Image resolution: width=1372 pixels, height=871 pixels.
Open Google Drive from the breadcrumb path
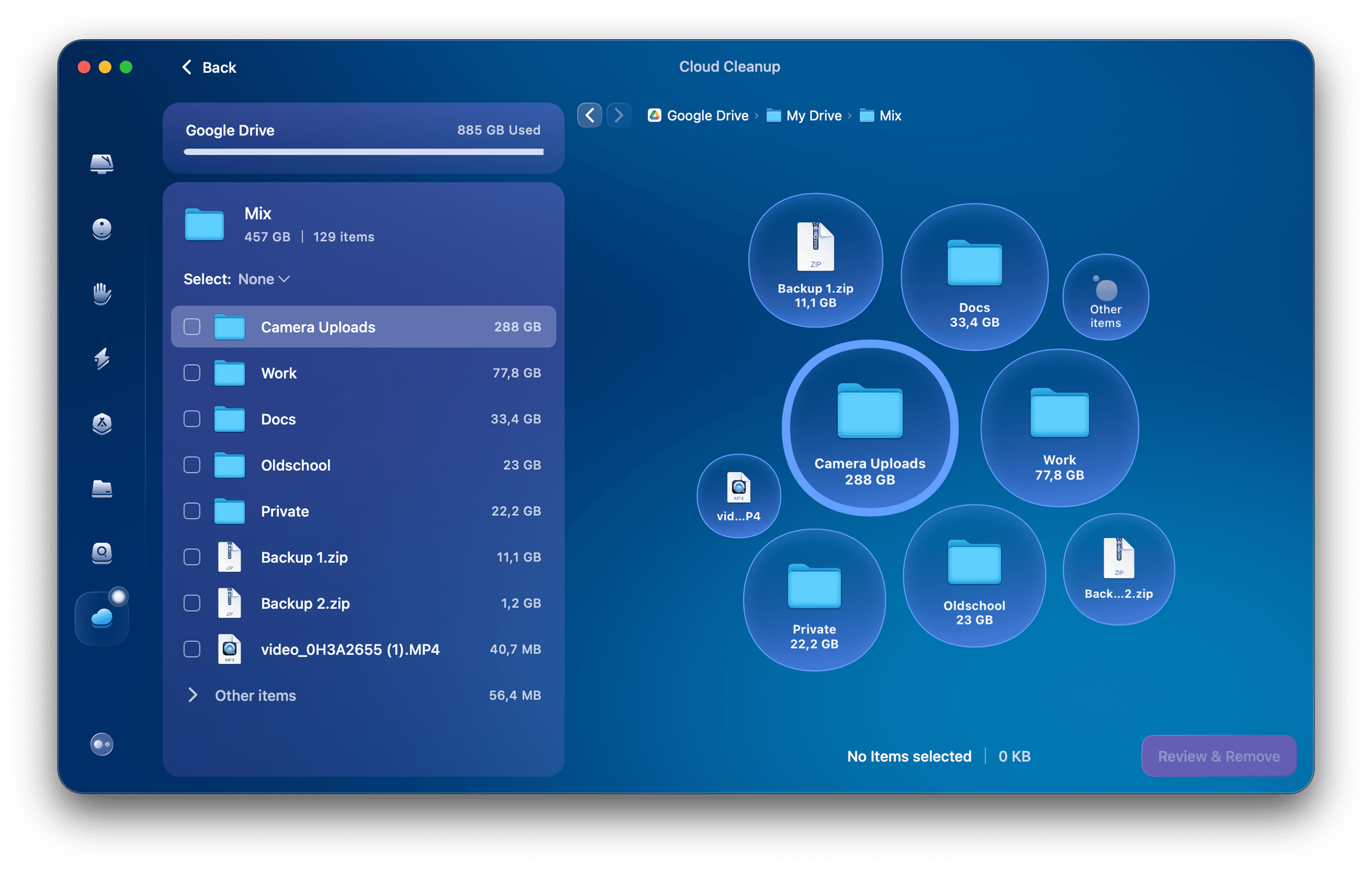(x=707, y=115)
